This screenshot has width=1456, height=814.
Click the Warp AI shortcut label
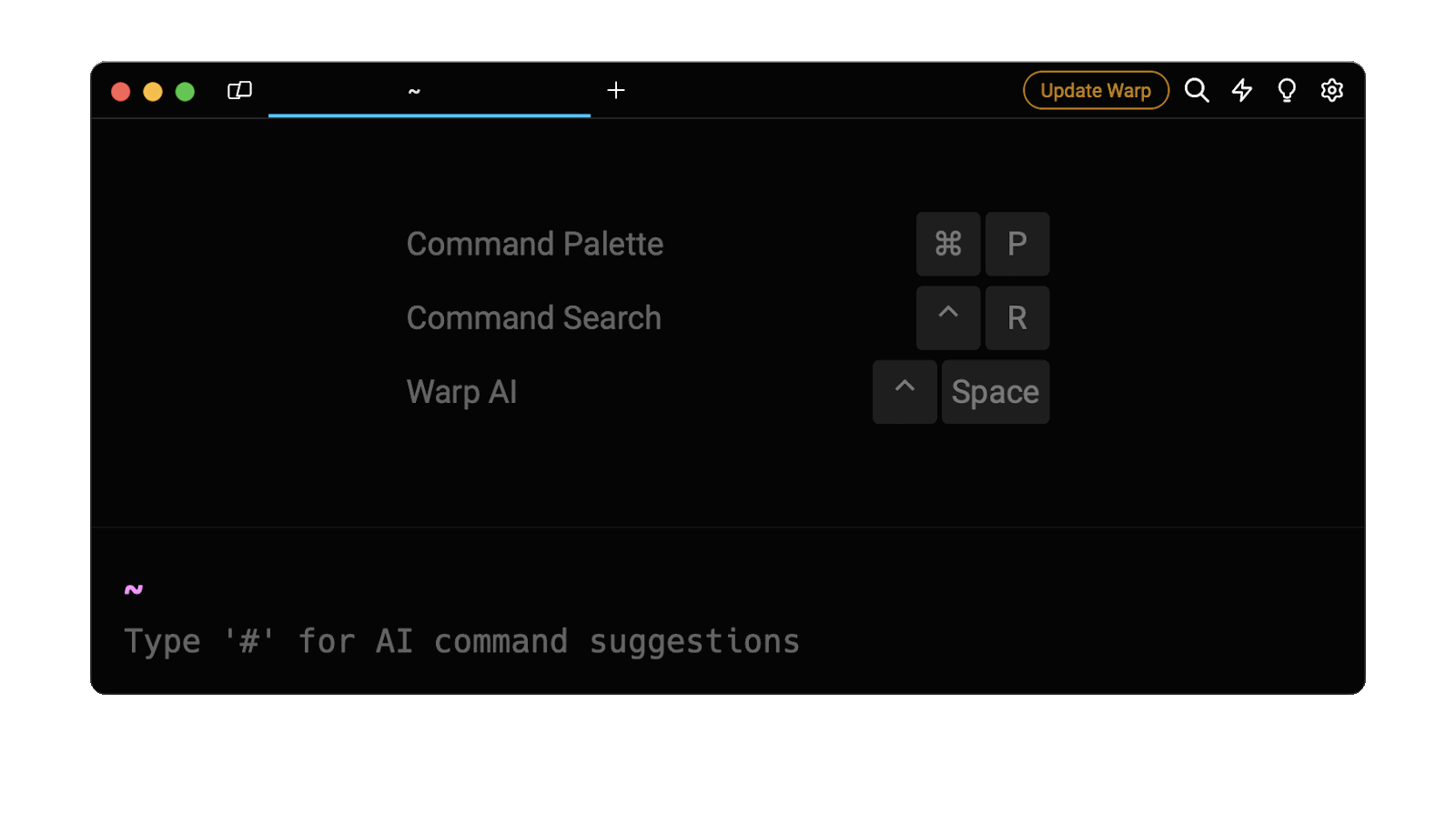click(462, 392)
